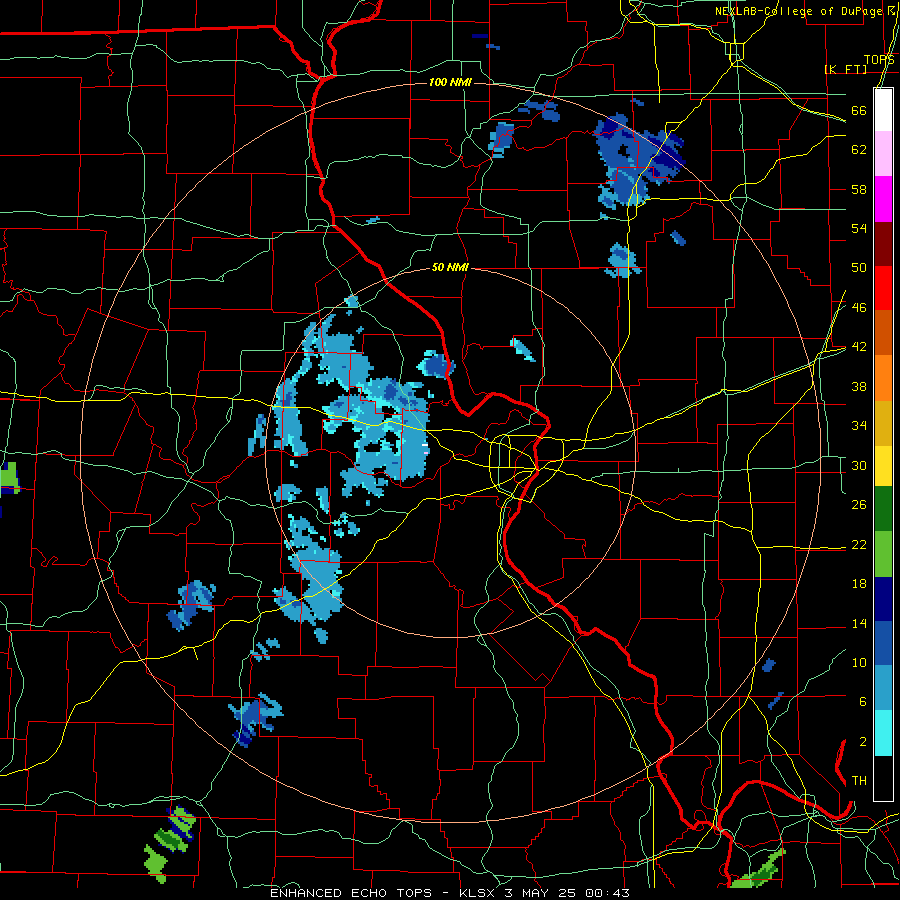900x900 pixels.
Task: Click the NEXLAB-College of DuPage label
Action: [798, 11]
